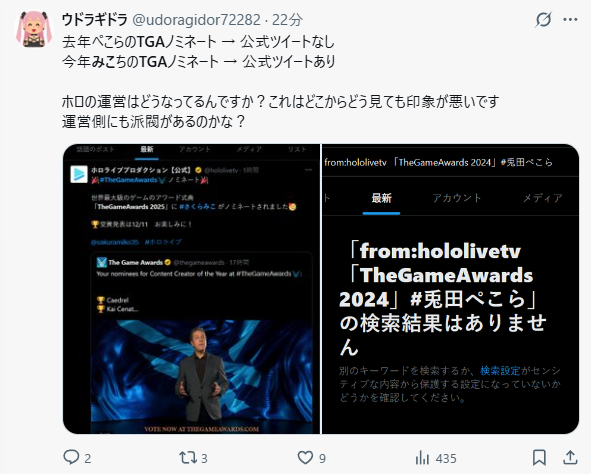
Task: Open right screenshot showing no search results
Action: (450, 289)
